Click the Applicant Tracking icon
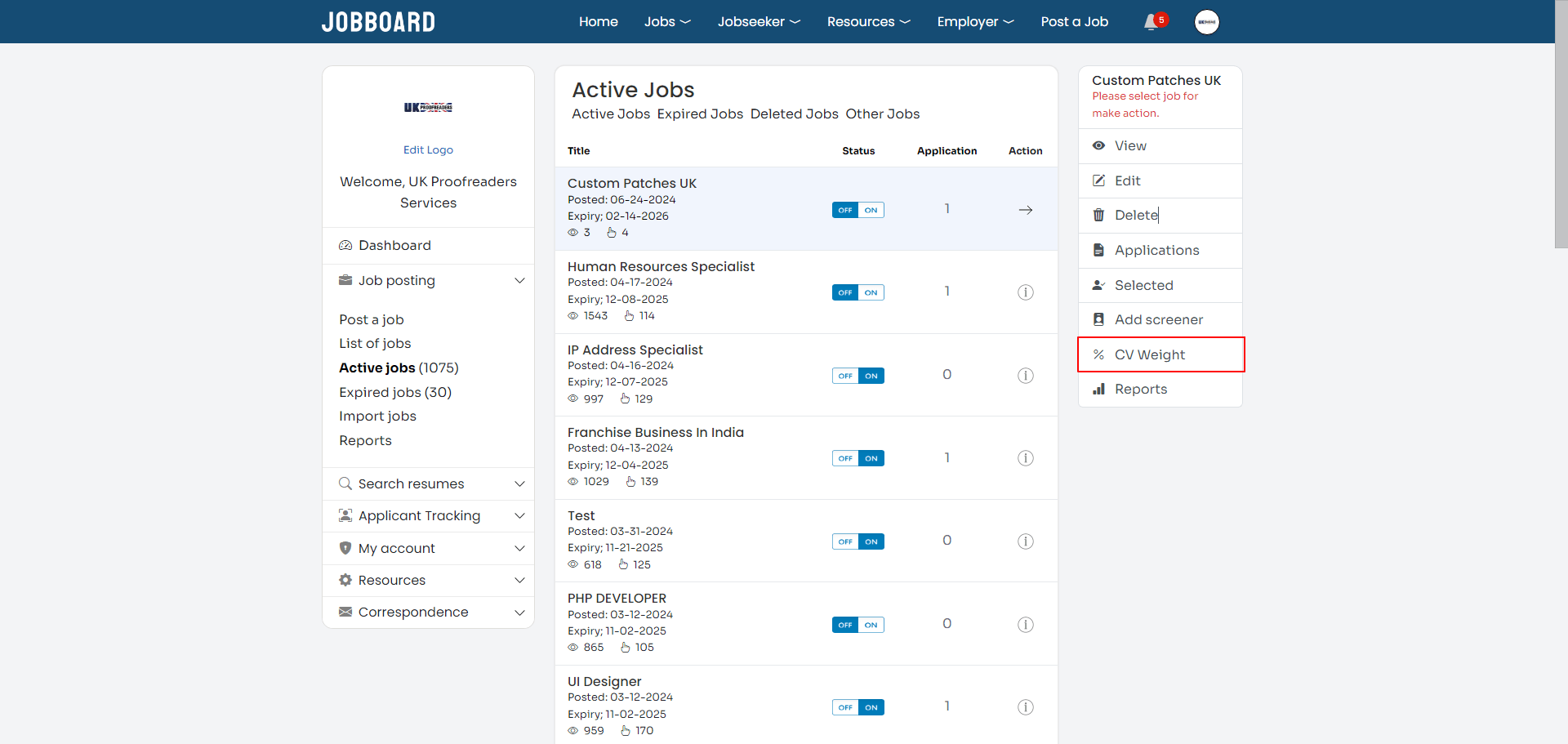Screen dimensions: 1568x744 click(x=345, y=515)
